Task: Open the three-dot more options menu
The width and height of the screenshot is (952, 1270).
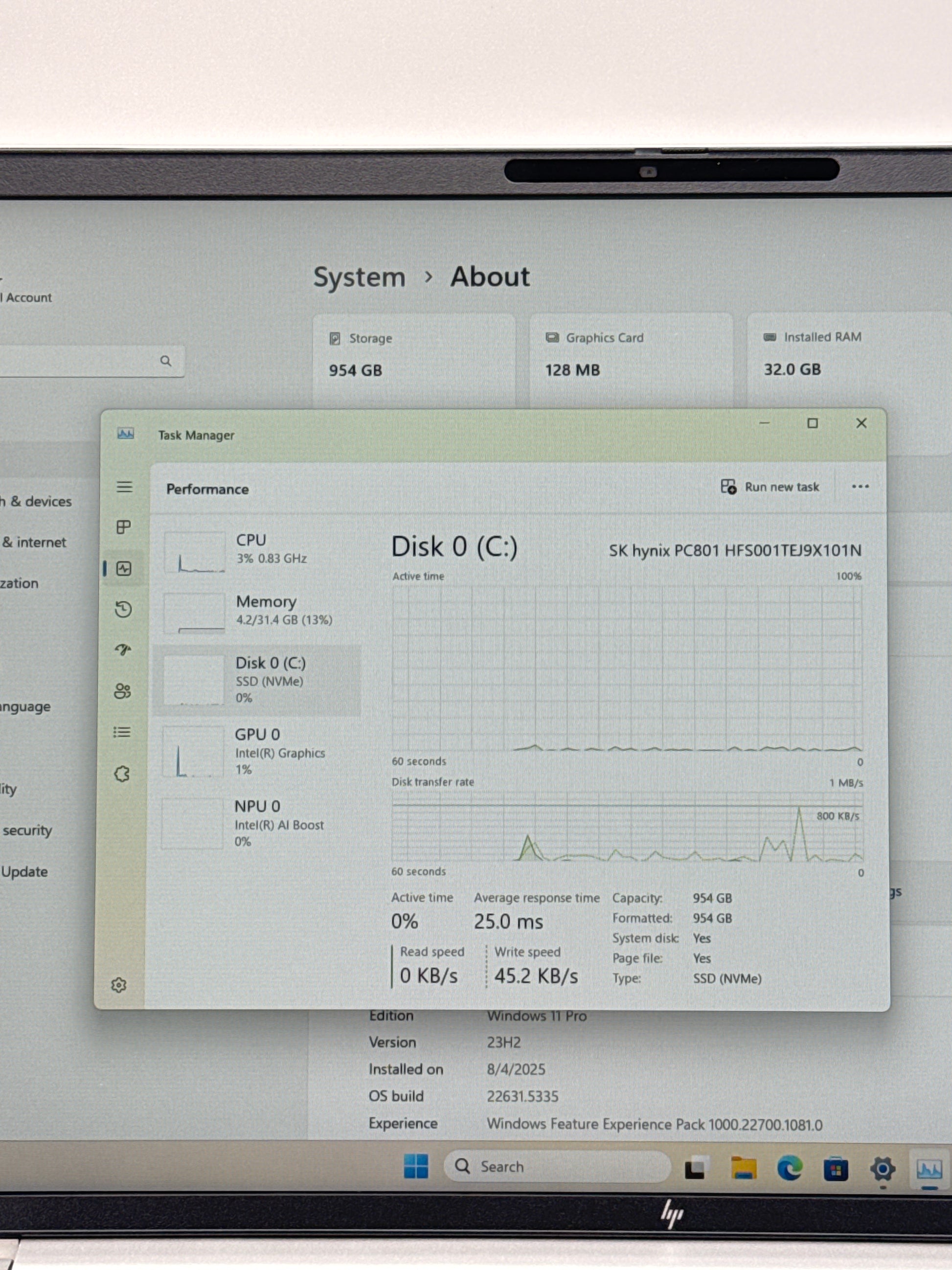Action: [860, 487]
